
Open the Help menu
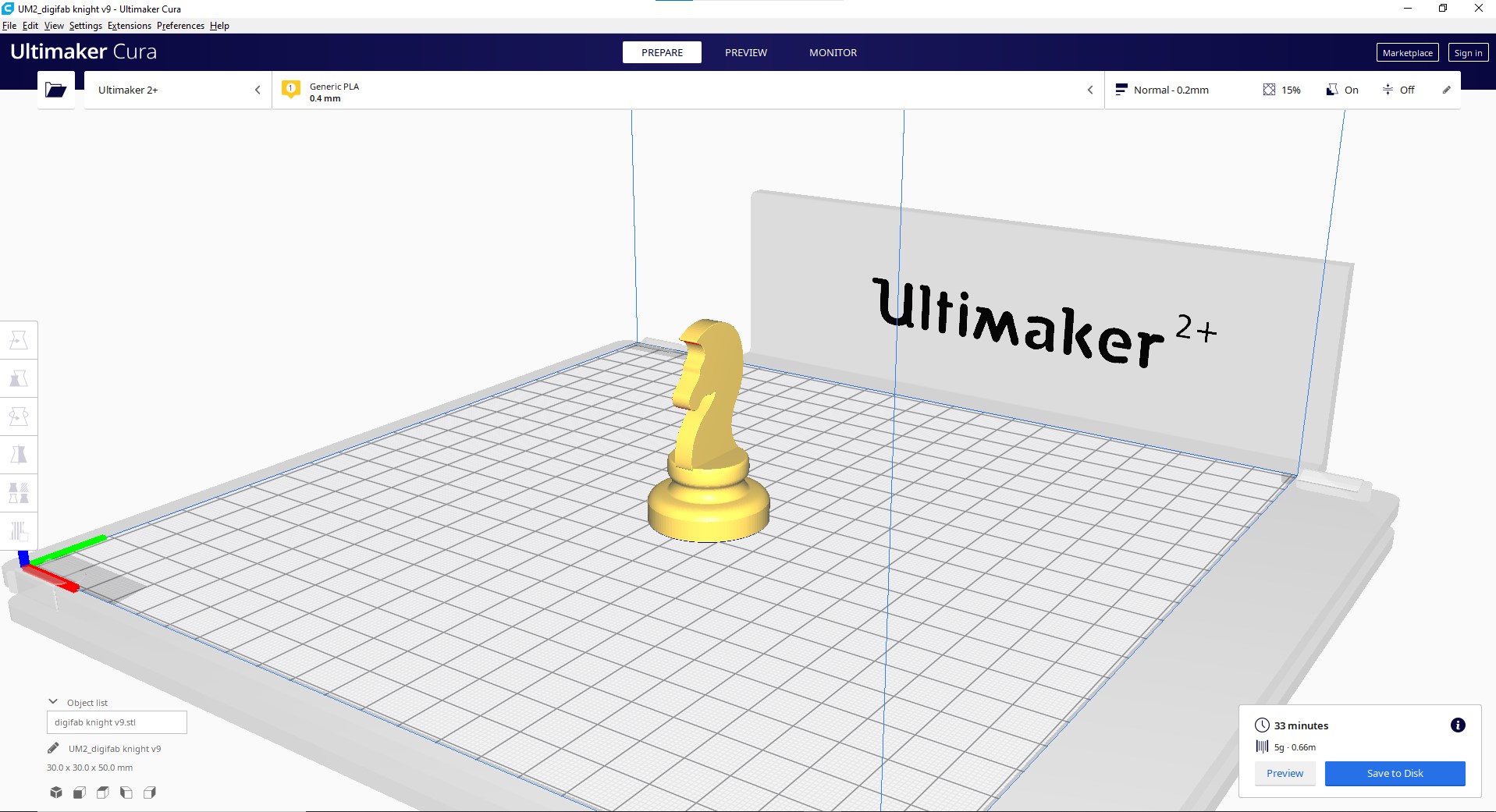[219, 26]
